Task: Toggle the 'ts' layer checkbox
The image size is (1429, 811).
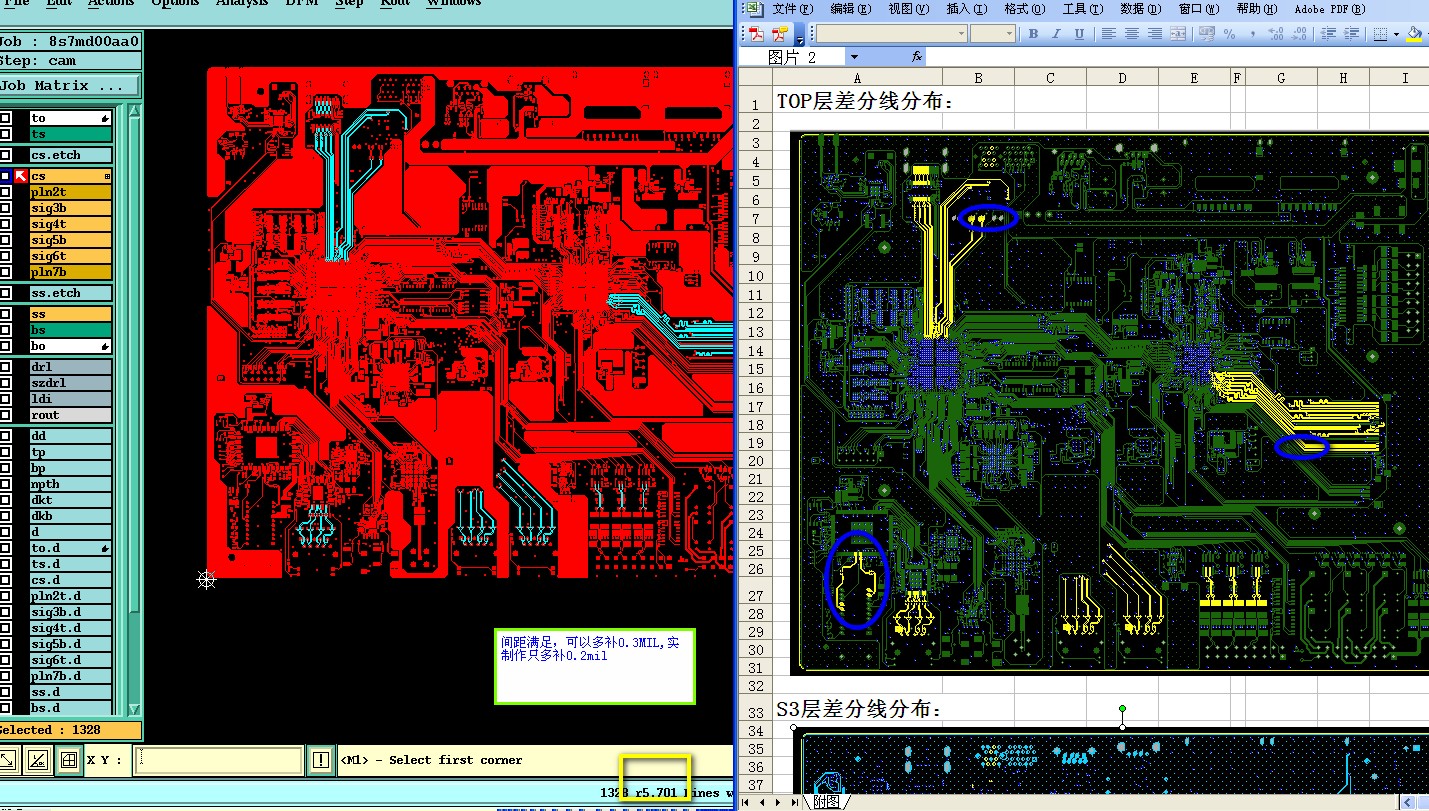Action: [x=6, y=134]
